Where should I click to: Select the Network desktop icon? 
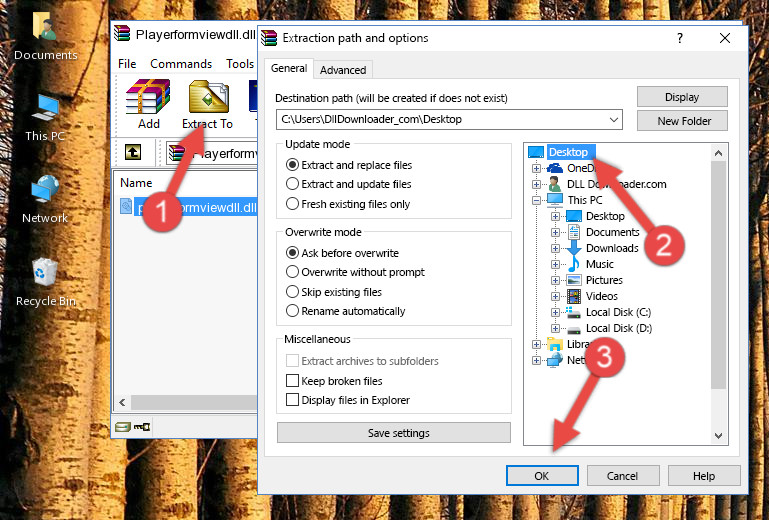(x=45, y=199)
